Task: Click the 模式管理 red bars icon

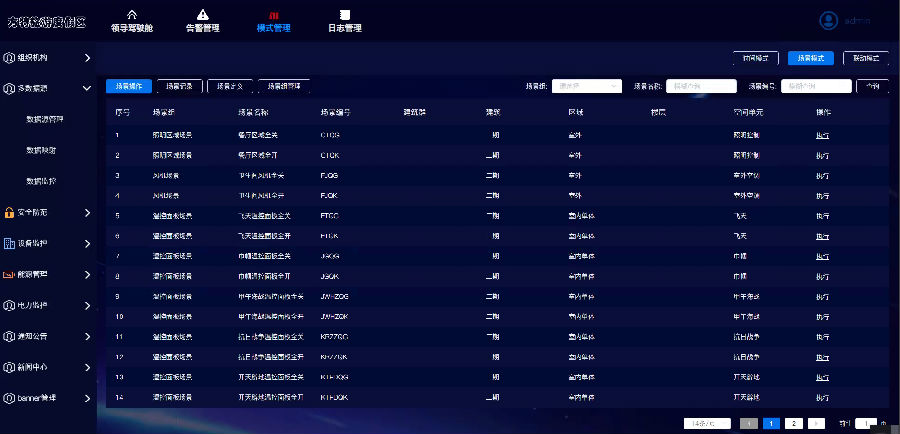Action: pyautogui.click(x=273, y=14)
